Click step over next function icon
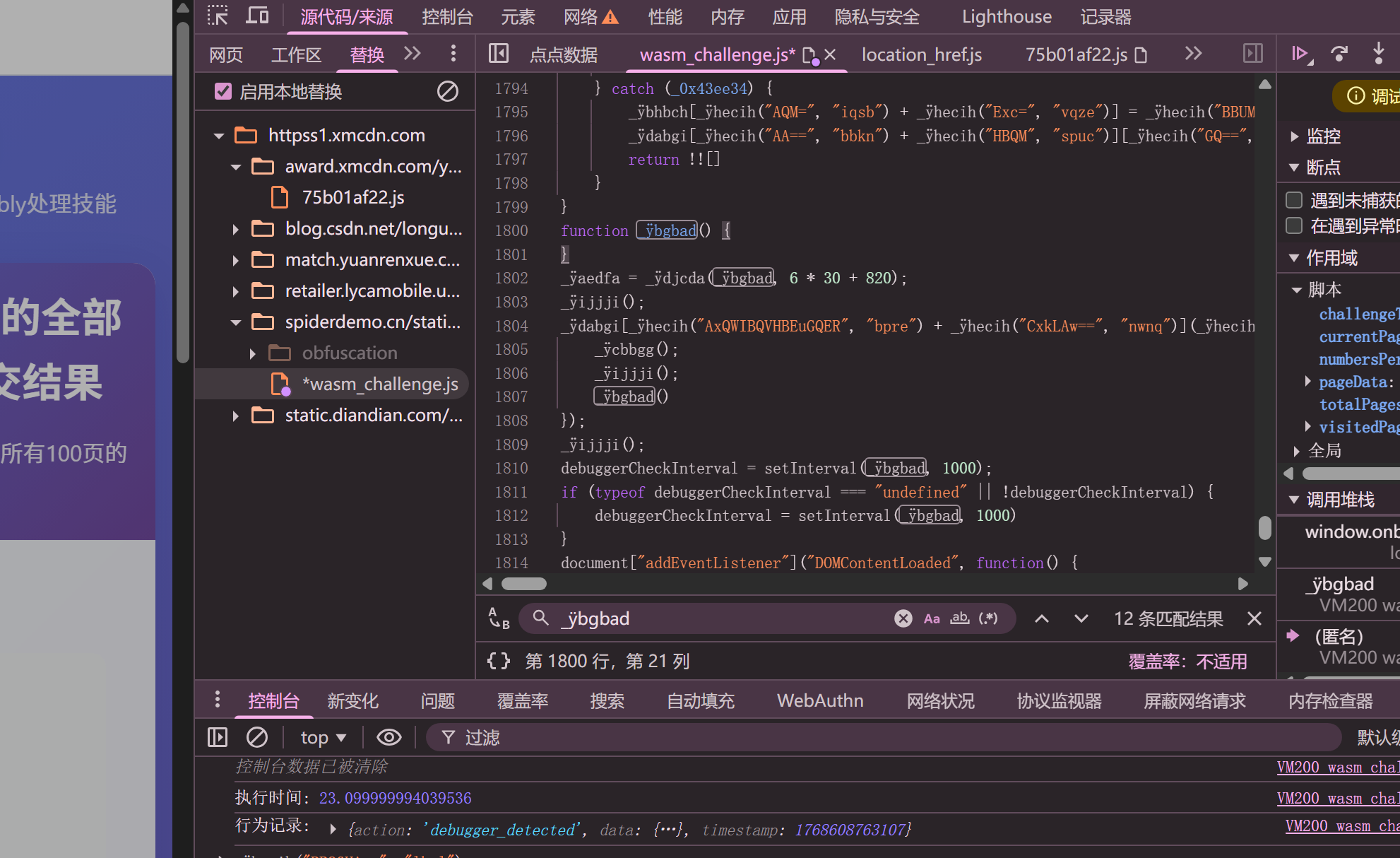Image resolution: width=1400 pixels, height=858 pixels. pos(1339,54)
